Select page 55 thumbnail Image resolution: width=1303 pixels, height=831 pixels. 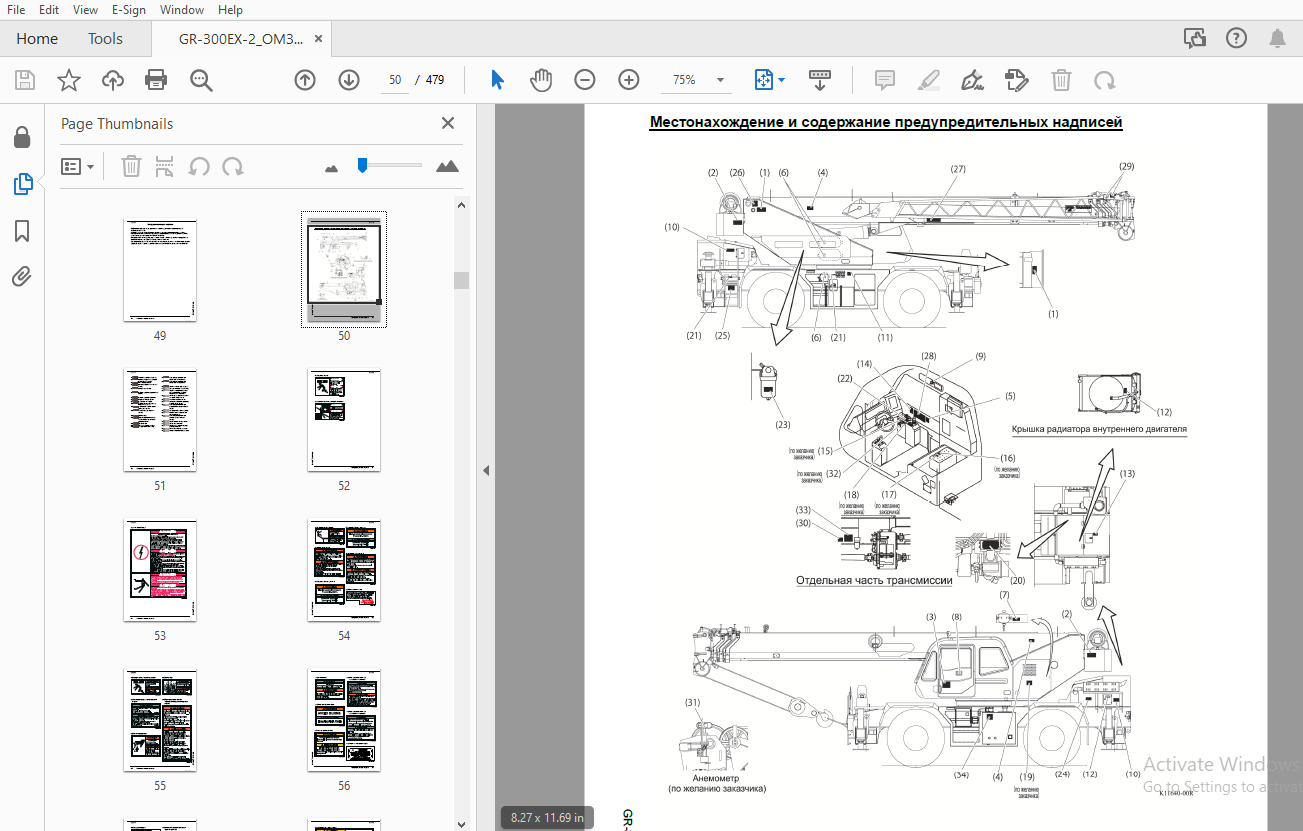click(160, 720)
